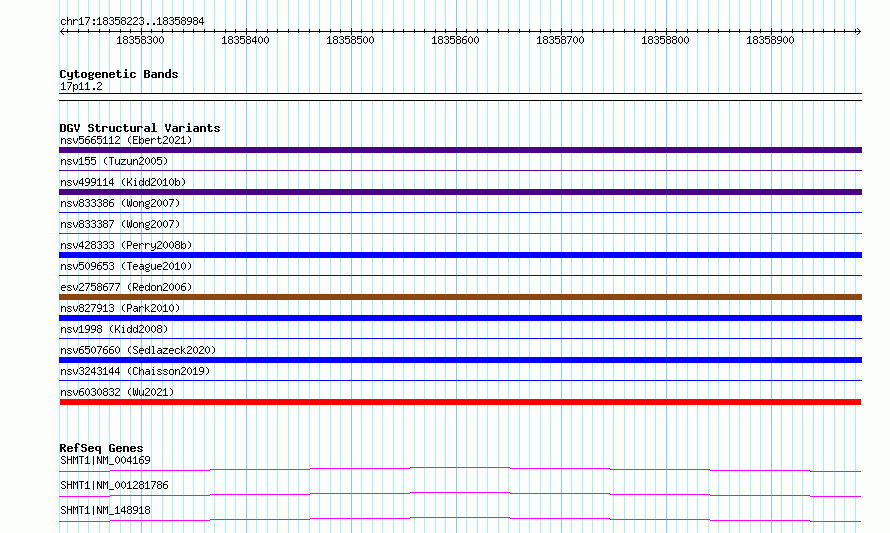Viewport: 890px width, 533px height.
Task: Click left arrowhead of the coordinate ruler
Action: (62, 31)
